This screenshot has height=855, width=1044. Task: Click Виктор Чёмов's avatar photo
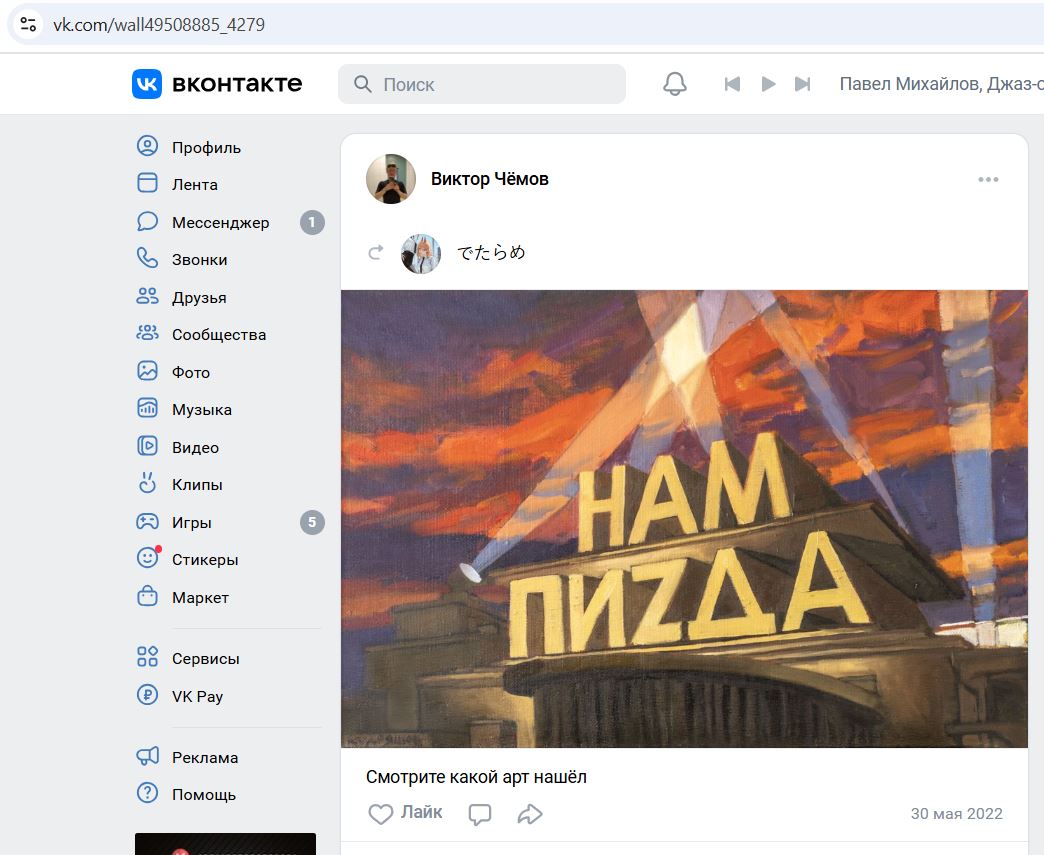(391, 179)
